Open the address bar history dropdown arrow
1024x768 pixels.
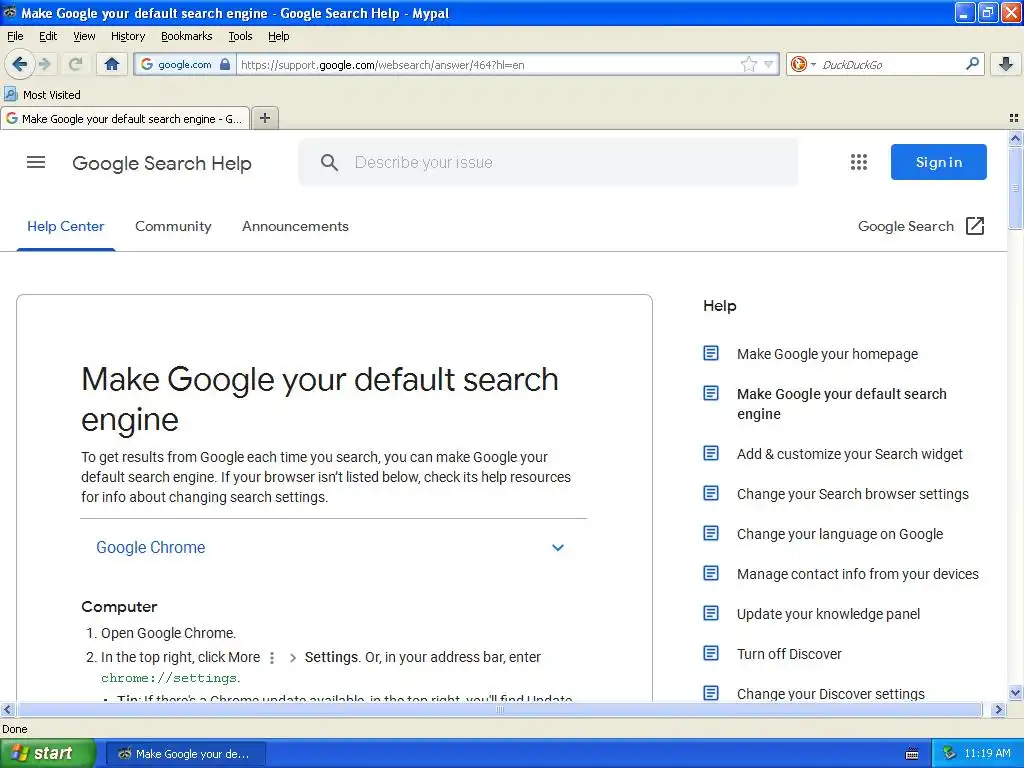(769, 64)
